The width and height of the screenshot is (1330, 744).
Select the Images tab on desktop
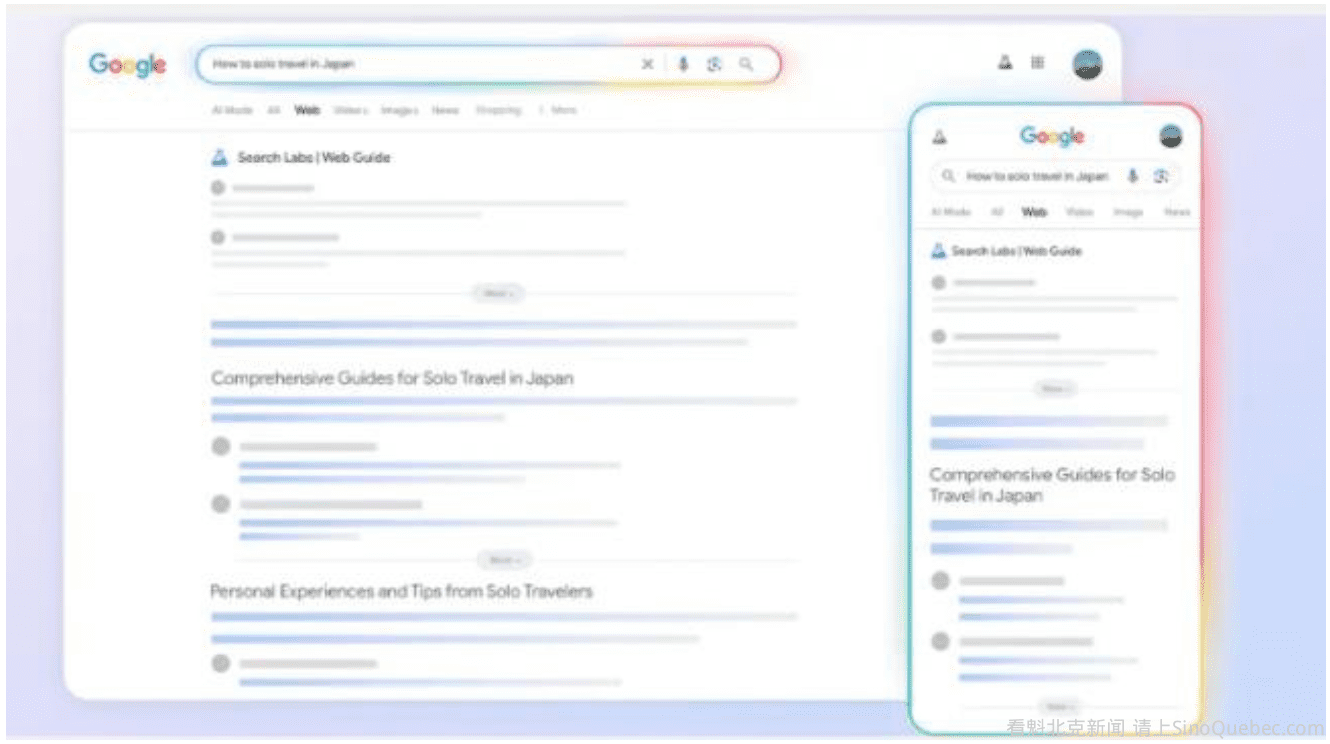click(x=399, y=110)
